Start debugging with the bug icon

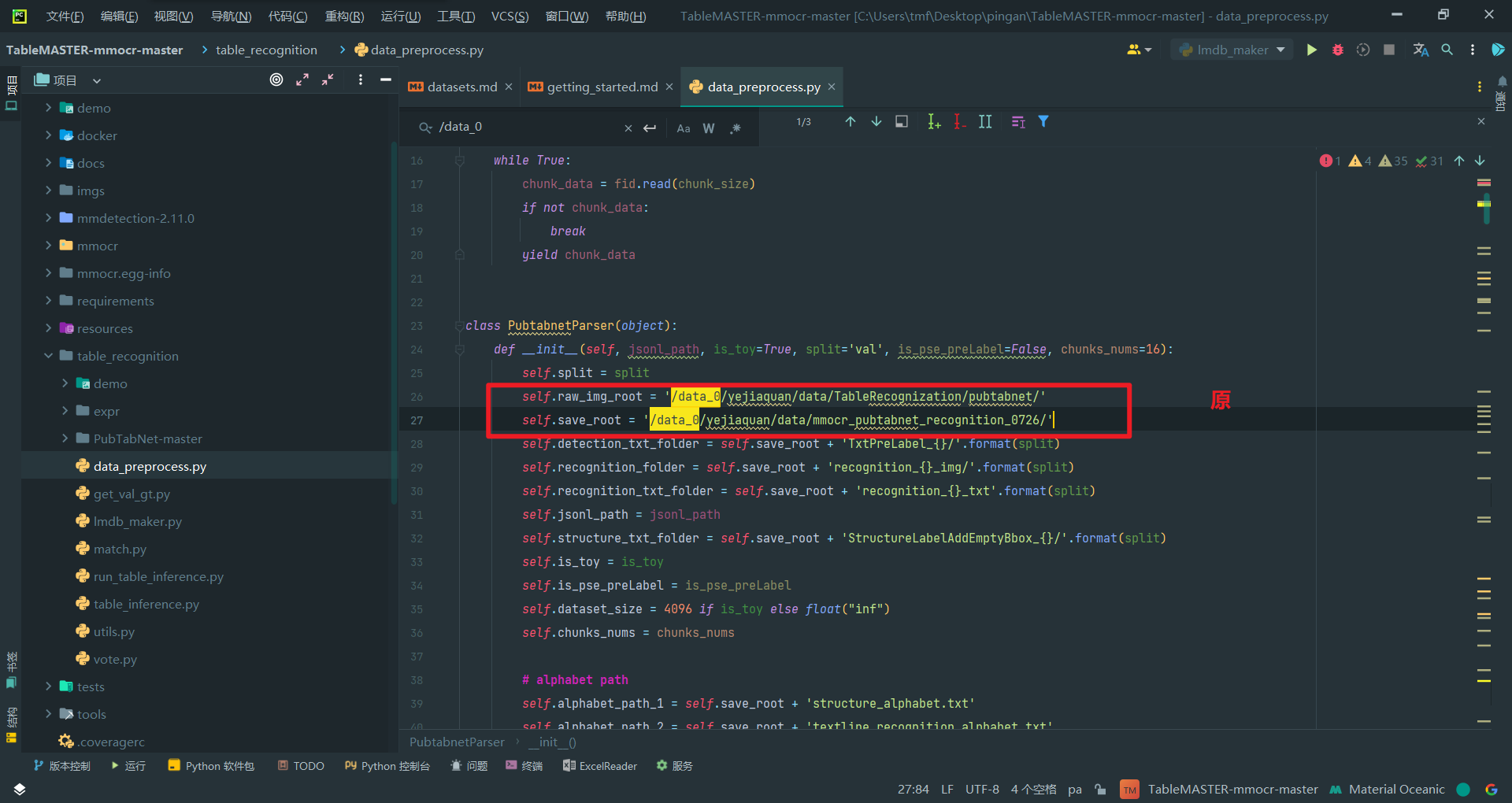tap(1337, 50)
